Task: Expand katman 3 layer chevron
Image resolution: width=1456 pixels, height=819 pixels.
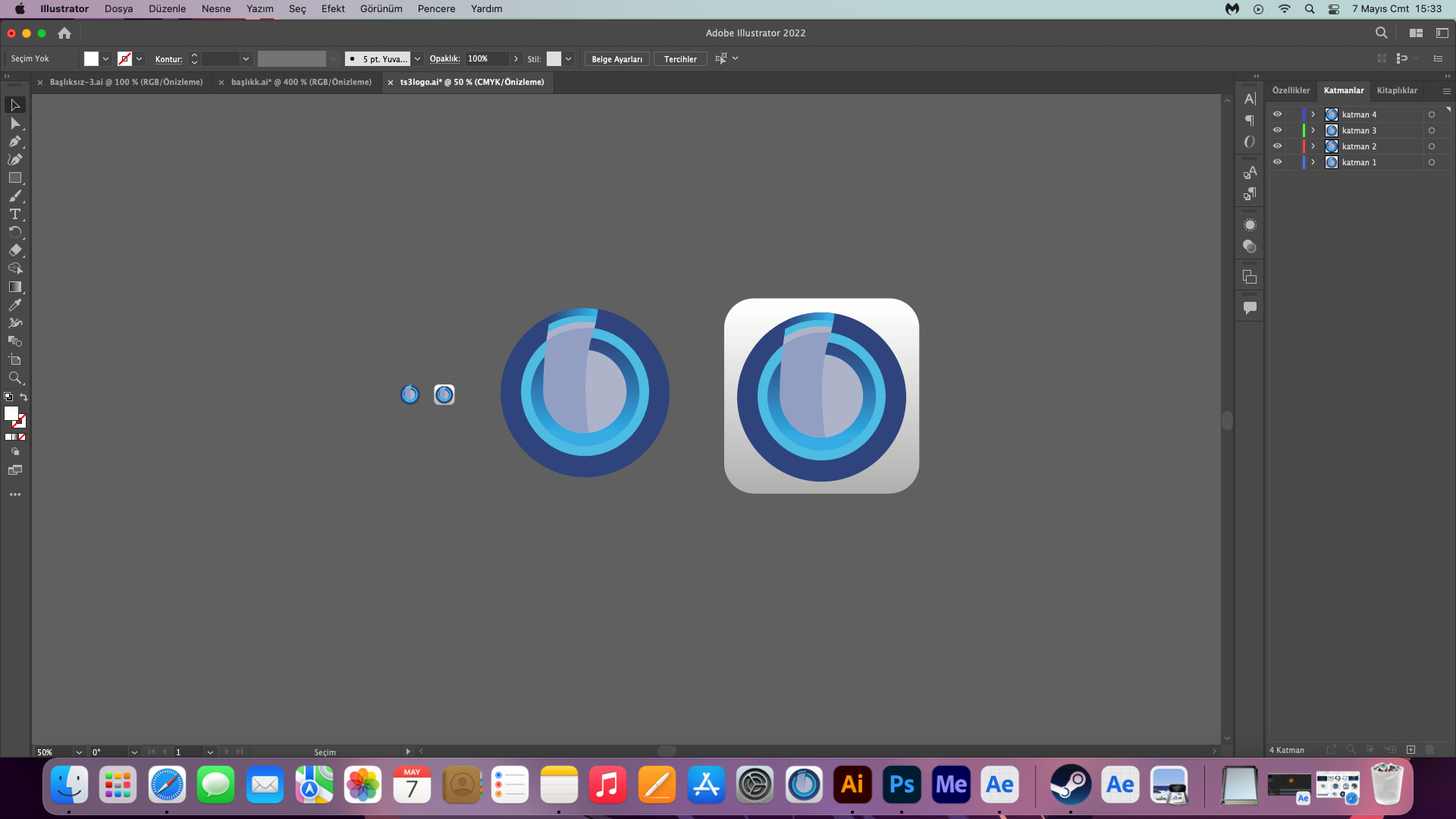Action: [1313, 130]
